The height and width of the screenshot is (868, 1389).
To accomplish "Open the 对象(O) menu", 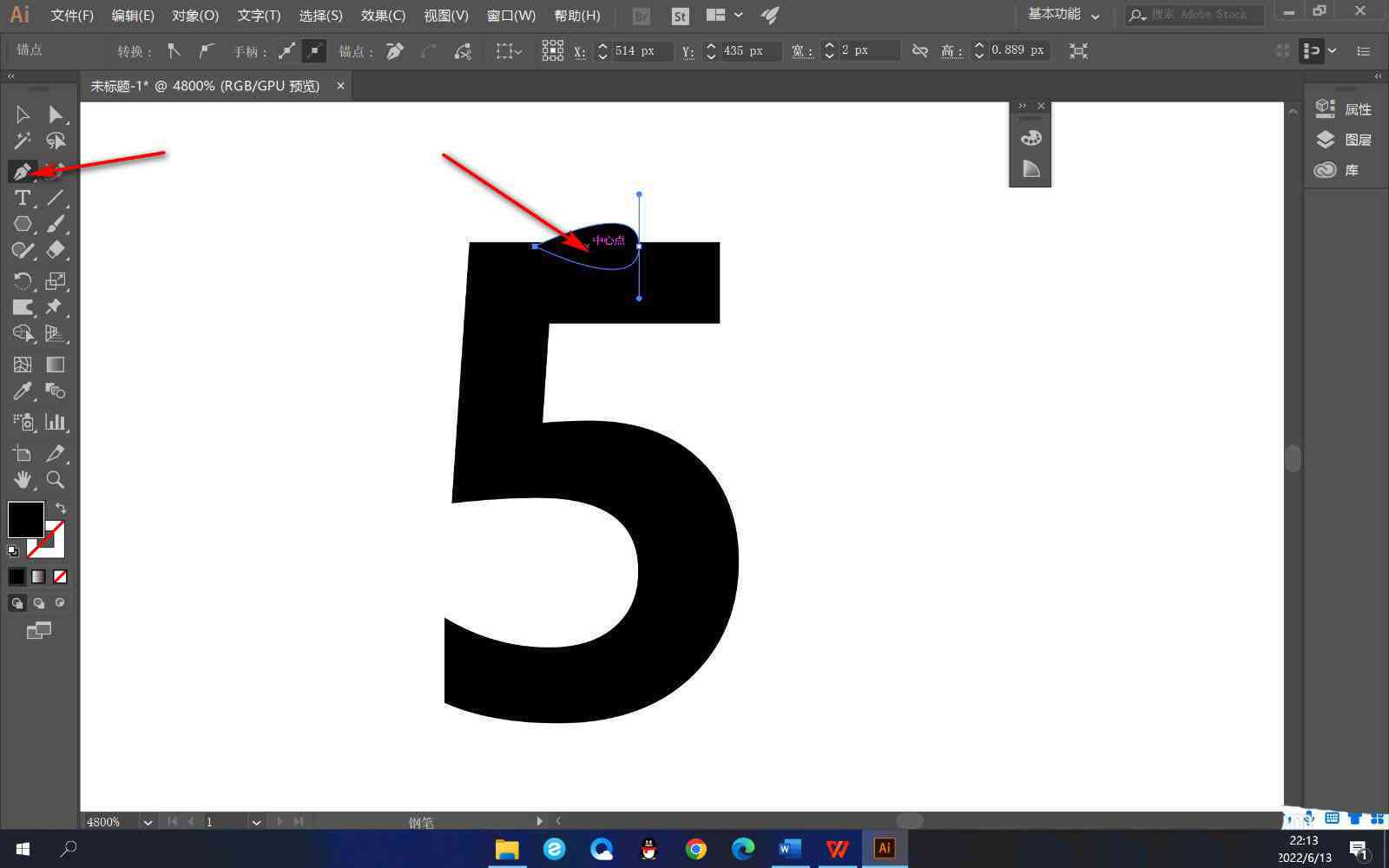I will coord(195,16).
